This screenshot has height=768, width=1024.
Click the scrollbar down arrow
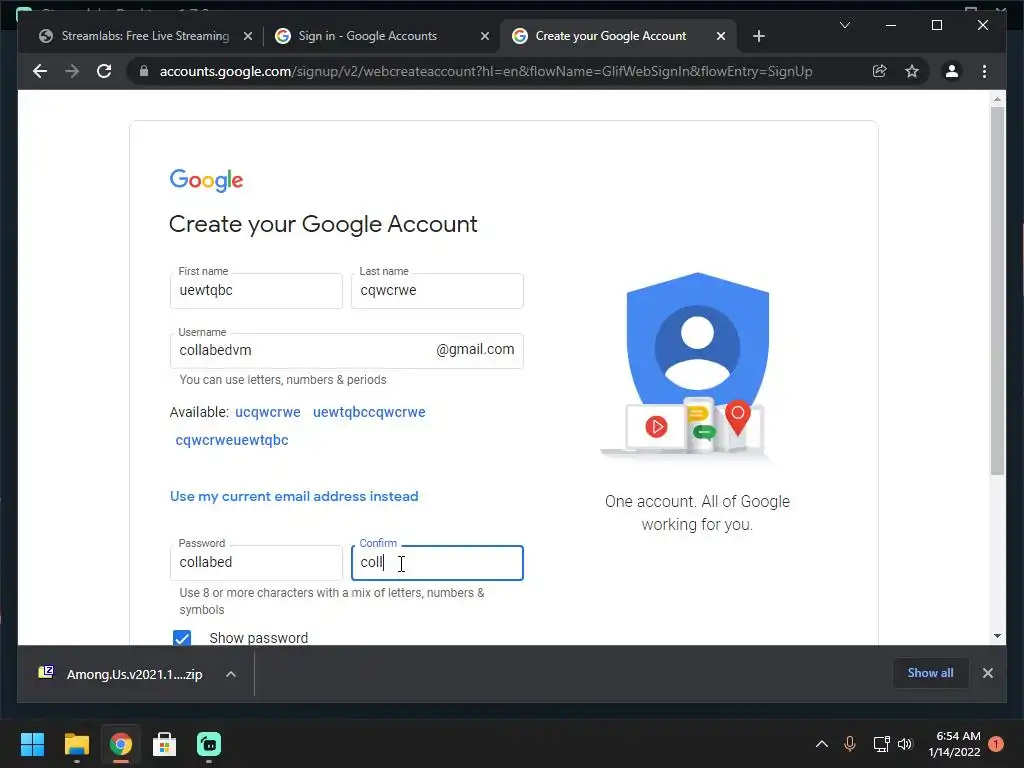[x=997, y=635]
